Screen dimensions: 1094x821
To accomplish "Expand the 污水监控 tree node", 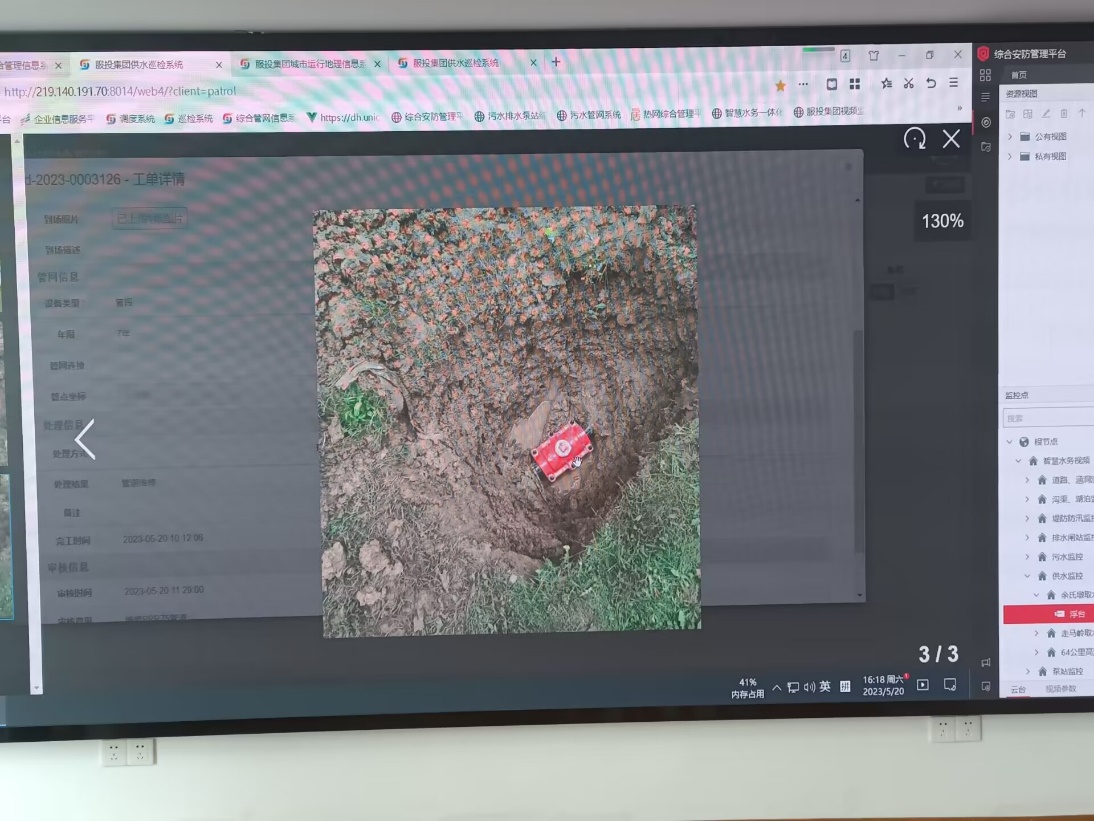I will pos(1027,557).
